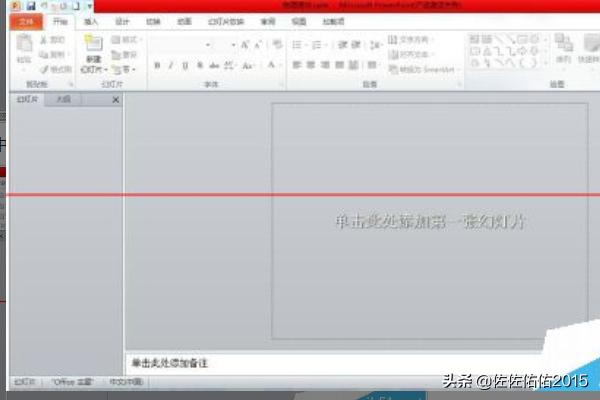Click the Cut icon in clipboard group
The height and width of the screenshot is (400, 600).
[x=55, y=41]
